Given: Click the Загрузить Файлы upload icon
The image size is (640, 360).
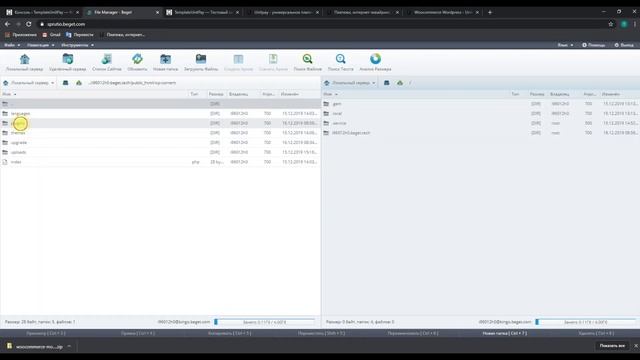Looking at the screenshot, I should point(201,59).
